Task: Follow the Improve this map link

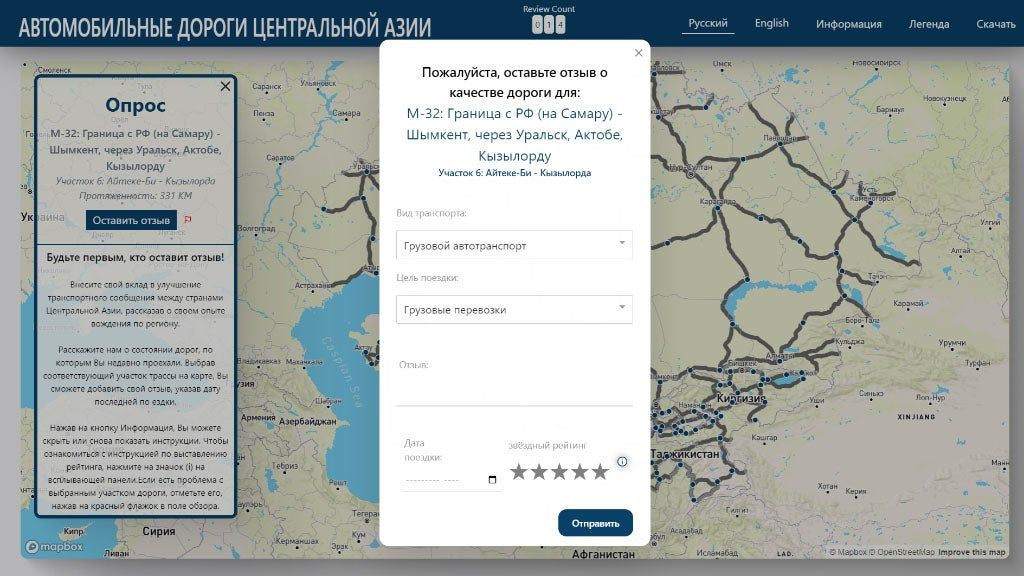Action: coord(974,551)
